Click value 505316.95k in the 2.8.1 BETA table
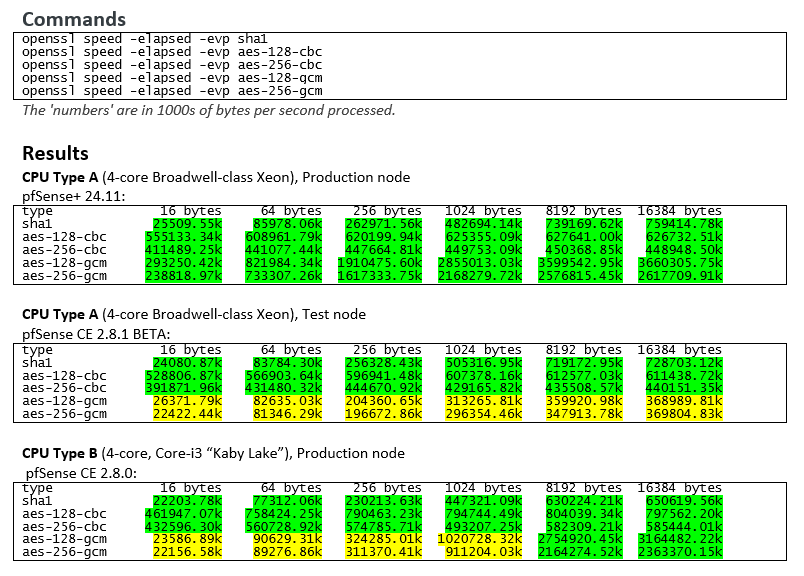804x576 pixels. (x=484, y=363)
